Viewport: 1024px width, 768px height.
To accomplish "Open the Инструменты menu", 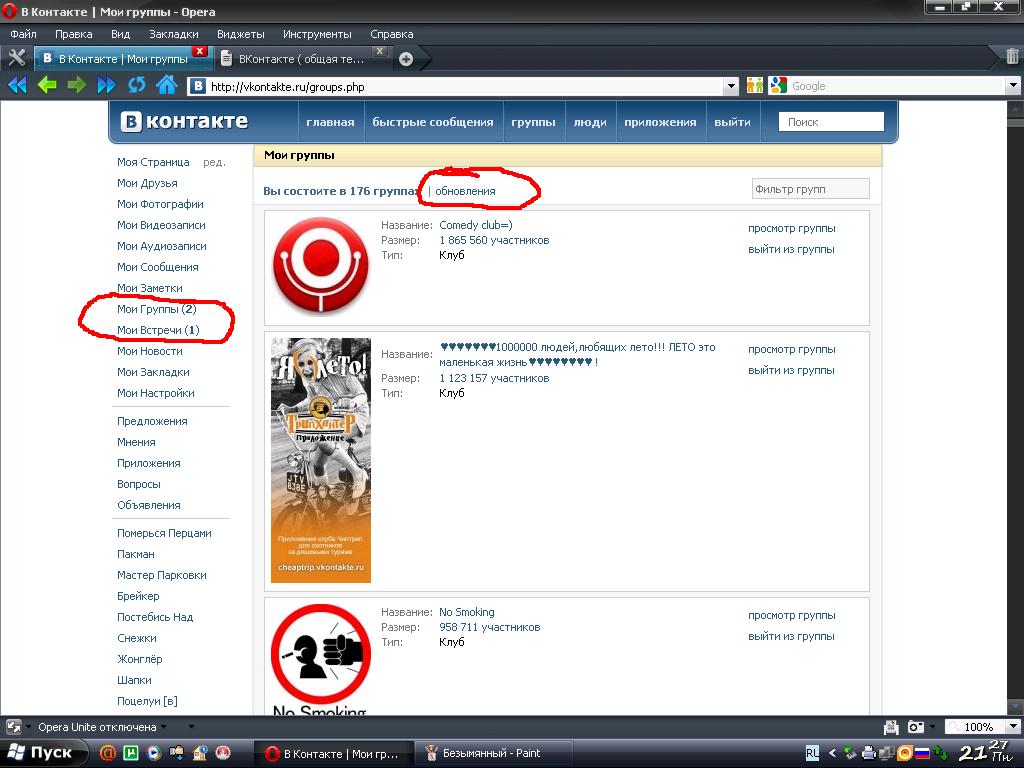I will click(x=317, y=34).
